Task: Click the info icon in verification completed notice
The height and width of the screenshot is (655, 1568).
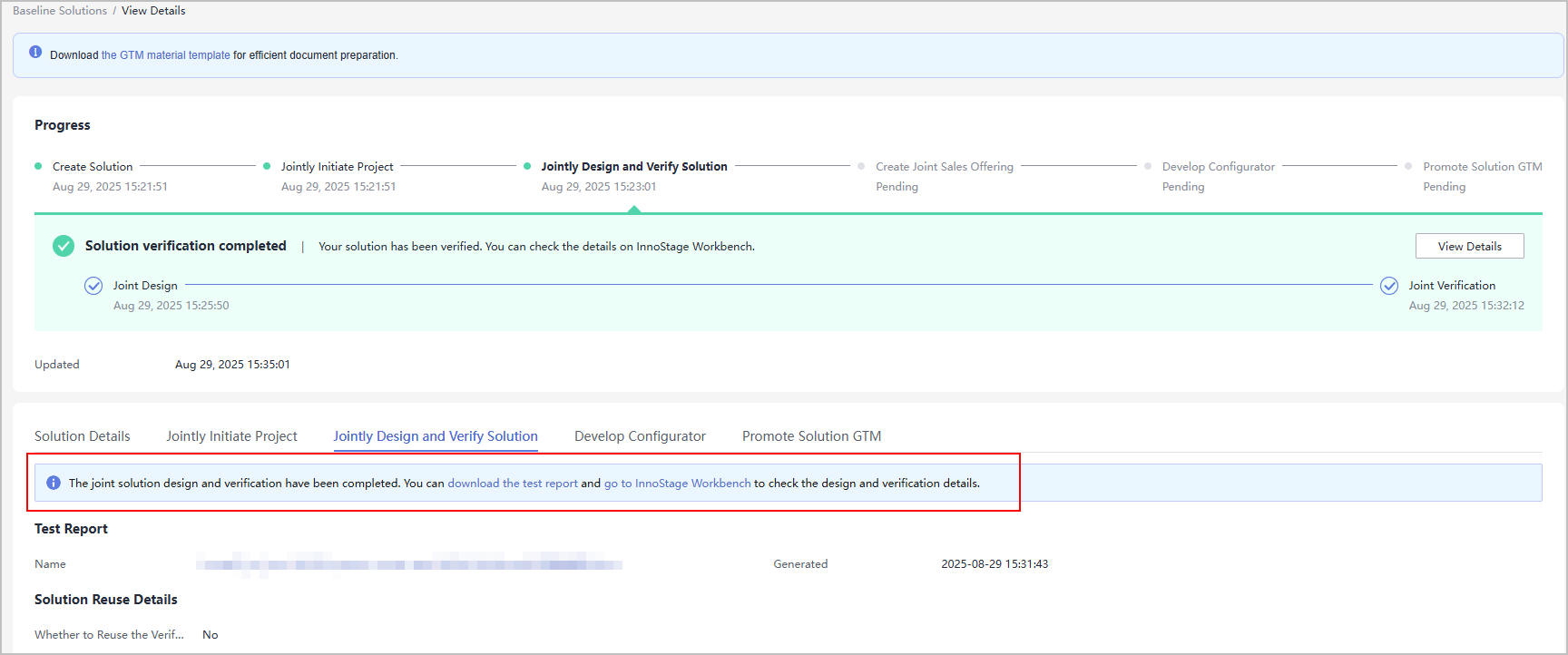Action: [54, 483]
